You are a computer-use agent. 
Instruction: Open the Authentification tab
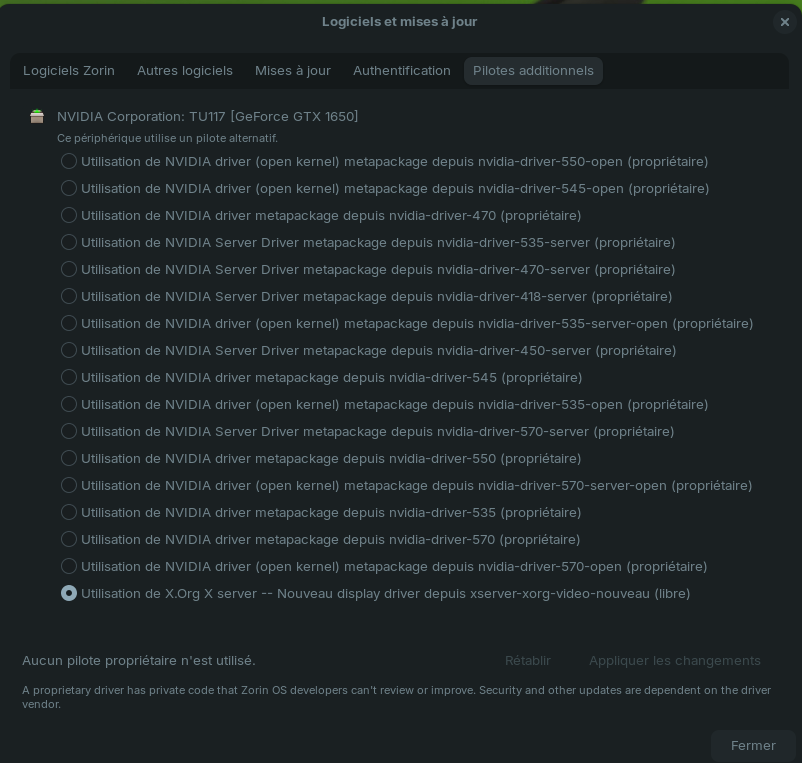point(402,71)
